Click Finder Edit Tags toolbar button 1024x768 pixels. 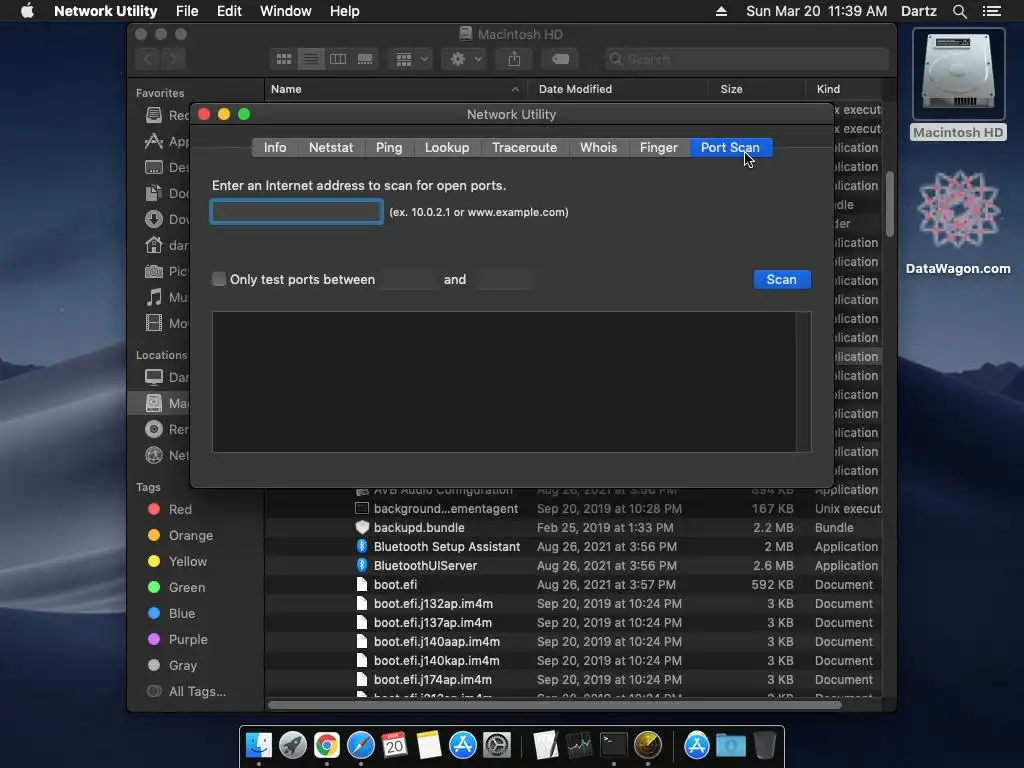pyautogui.click(x=560, y=59)
